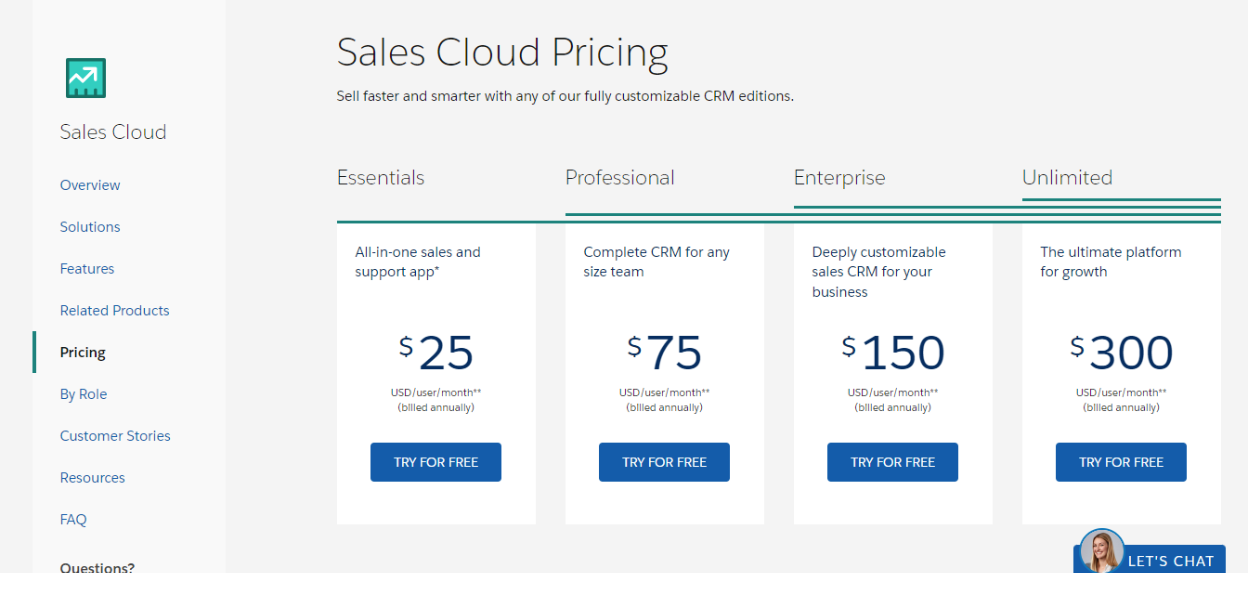Go to Overview in the sidebar

[x=90, y=185]
